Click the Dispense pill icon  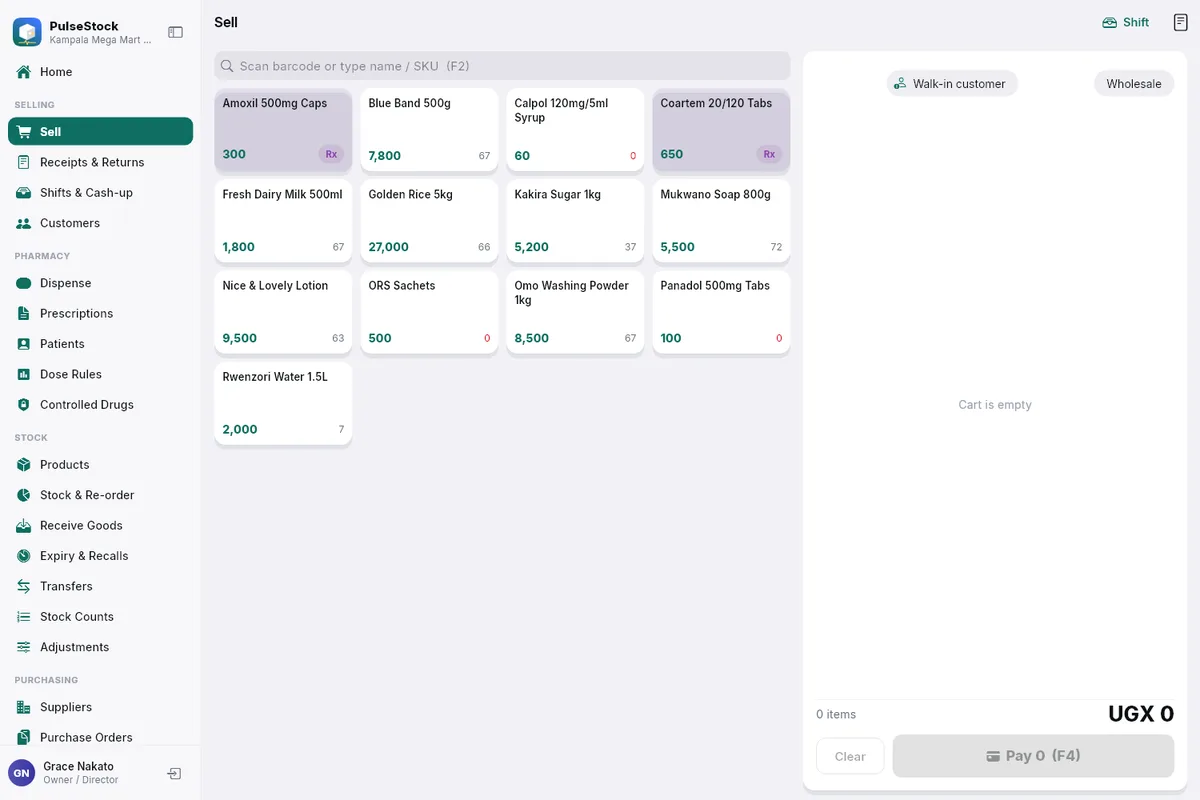(24, 283)
